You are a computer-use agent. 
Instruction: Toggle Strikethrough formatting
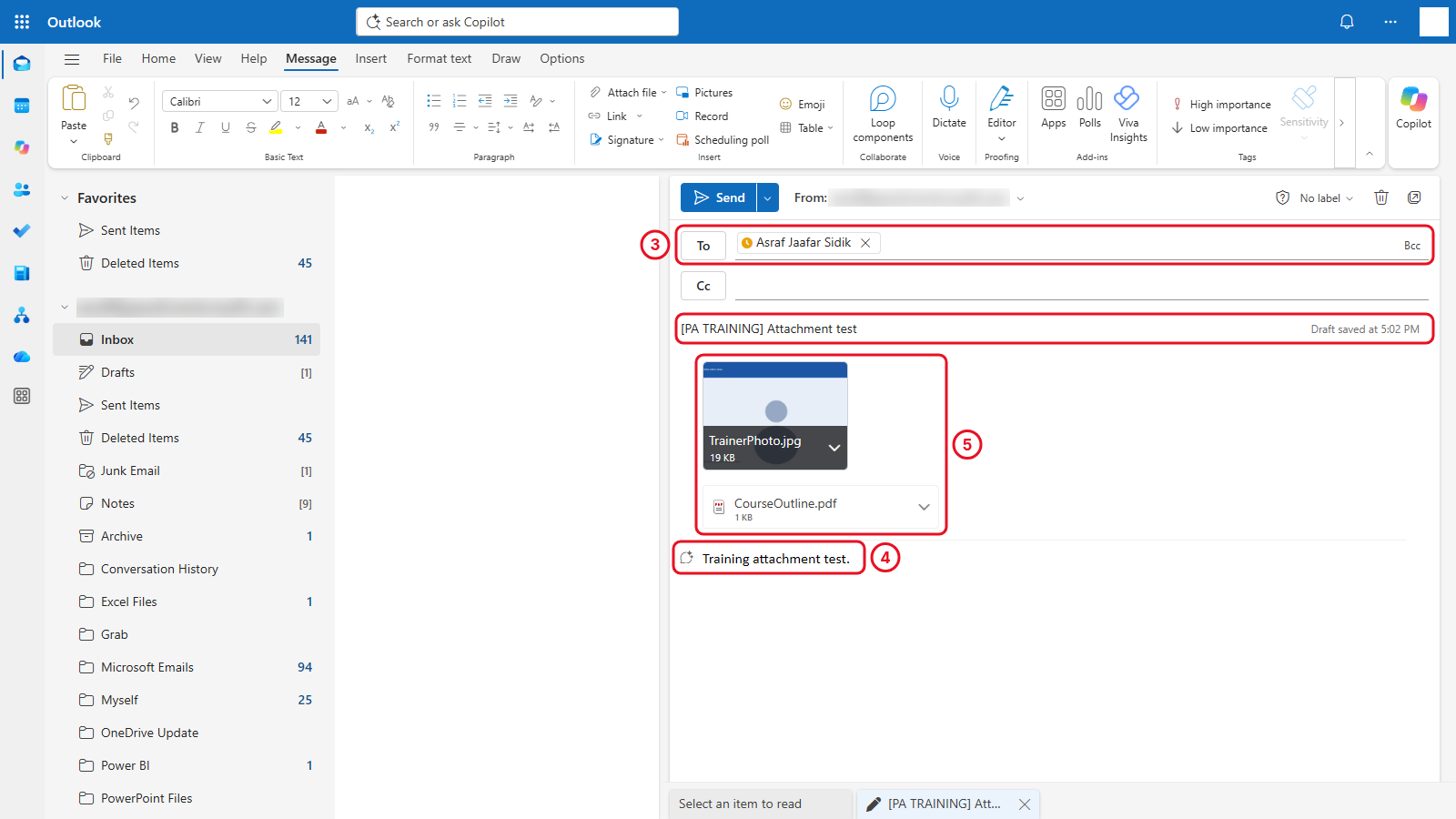pyautogui.click(x=251, y=127)
